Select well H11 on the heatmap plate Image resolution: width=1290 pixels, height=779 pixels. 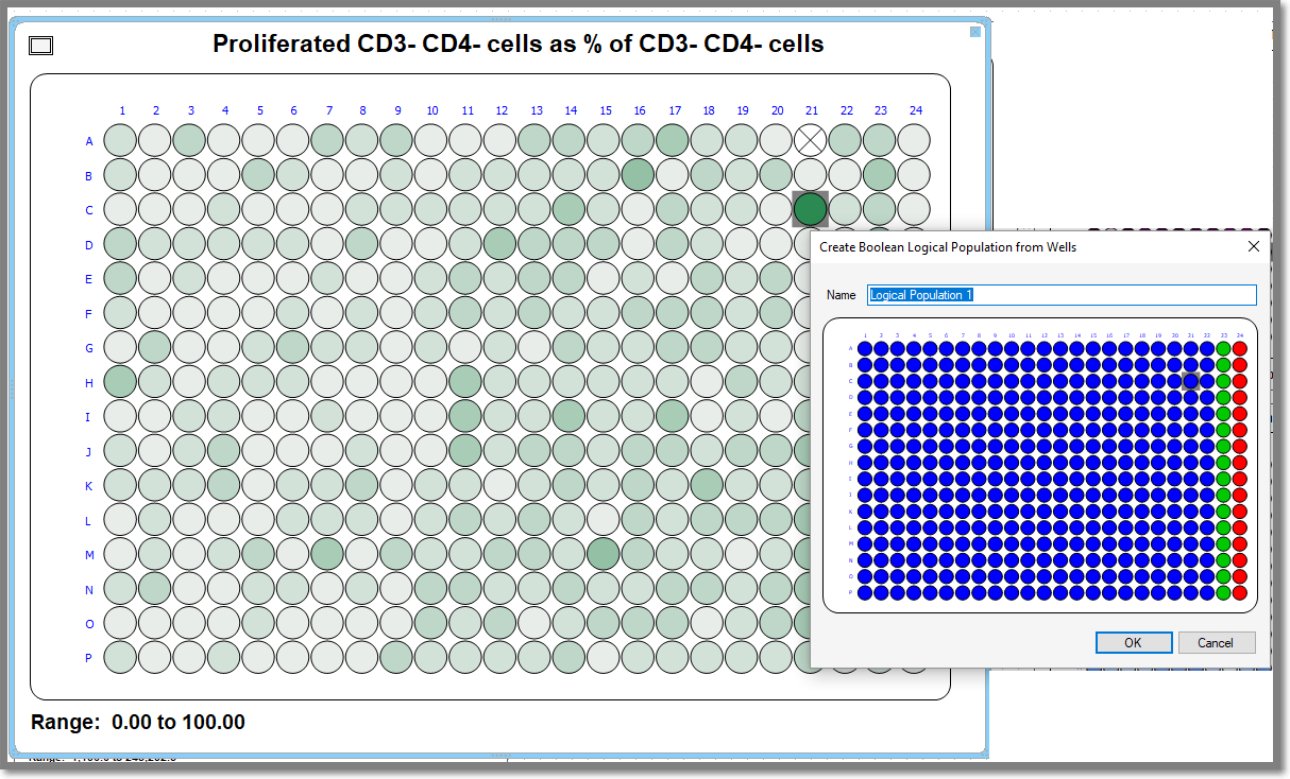466,383
